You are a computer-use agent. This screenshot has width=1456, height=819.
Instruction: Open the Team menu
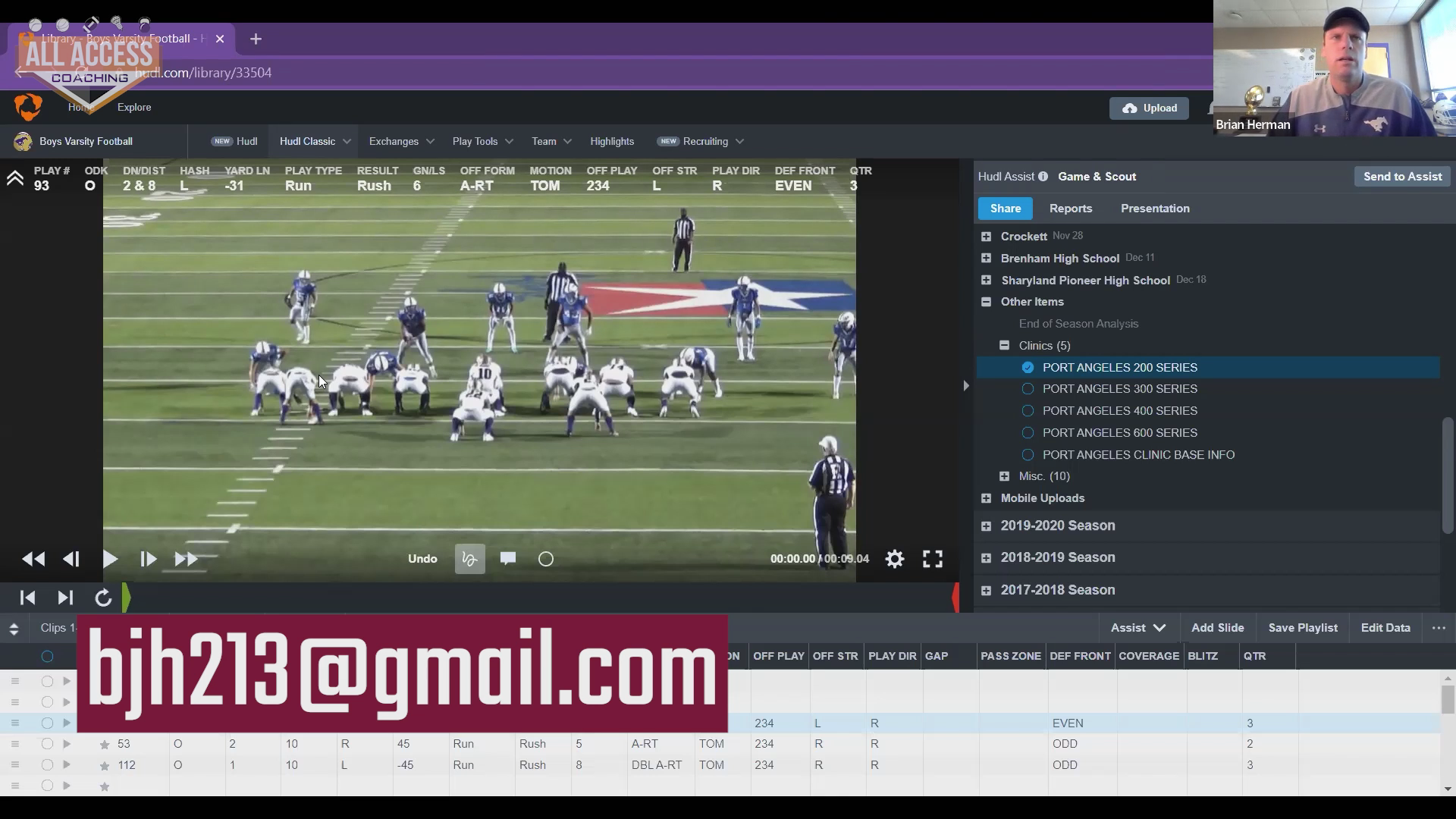551,142
